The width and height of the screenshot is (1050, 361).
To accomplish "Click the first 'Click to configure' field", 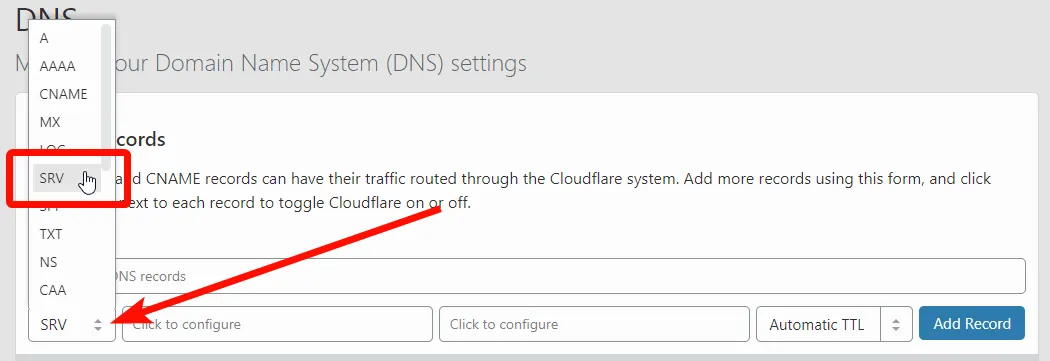I will [277, 324].
